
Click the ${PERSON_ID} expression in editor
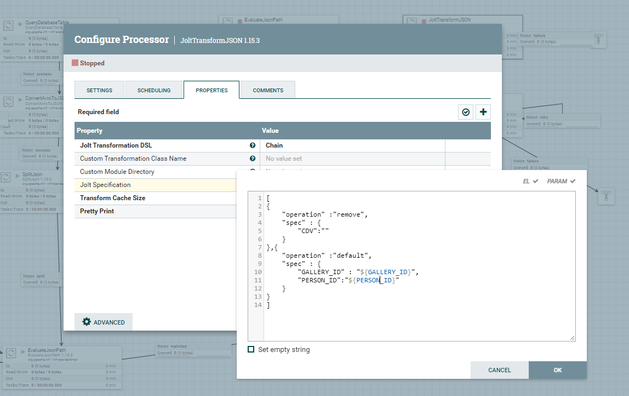coord(372,280)
